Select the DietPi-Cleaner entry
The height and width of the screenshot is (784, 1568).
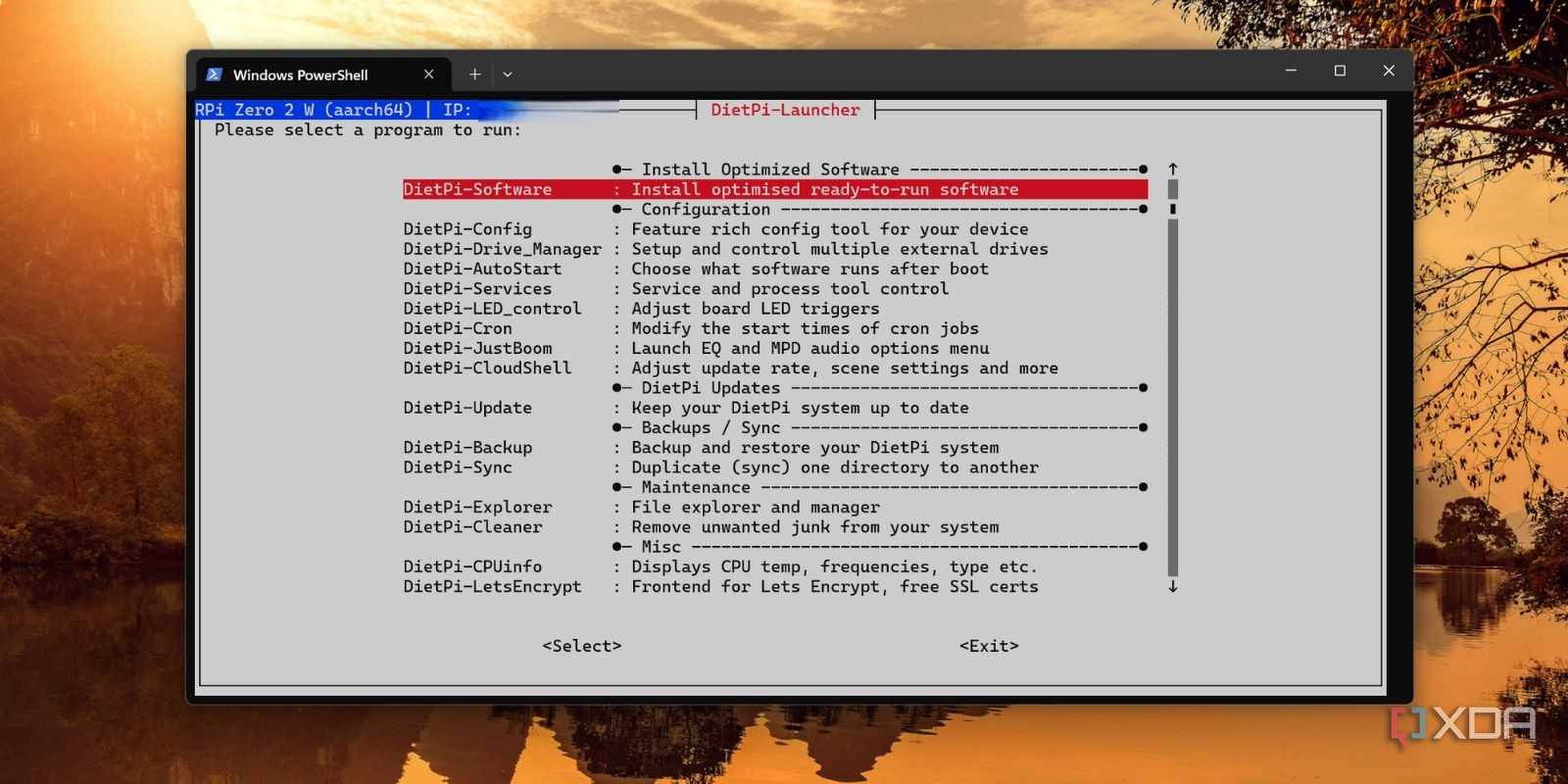pyautogui.click(x=701, y=527)
